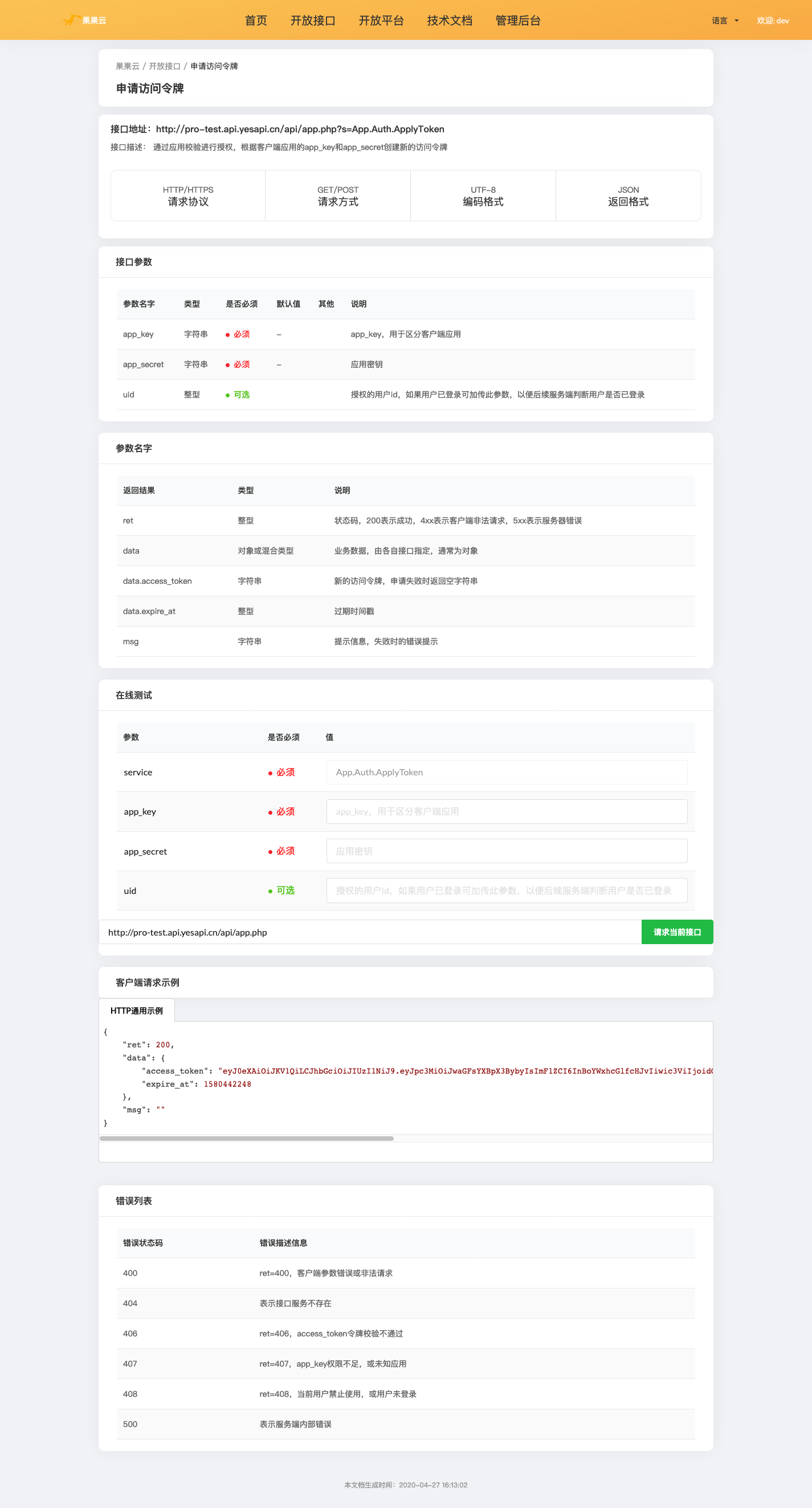The width and height of the screenshot is (812, 1508).
Task: Click the 欢迎: dev user link
Action: 772,21
